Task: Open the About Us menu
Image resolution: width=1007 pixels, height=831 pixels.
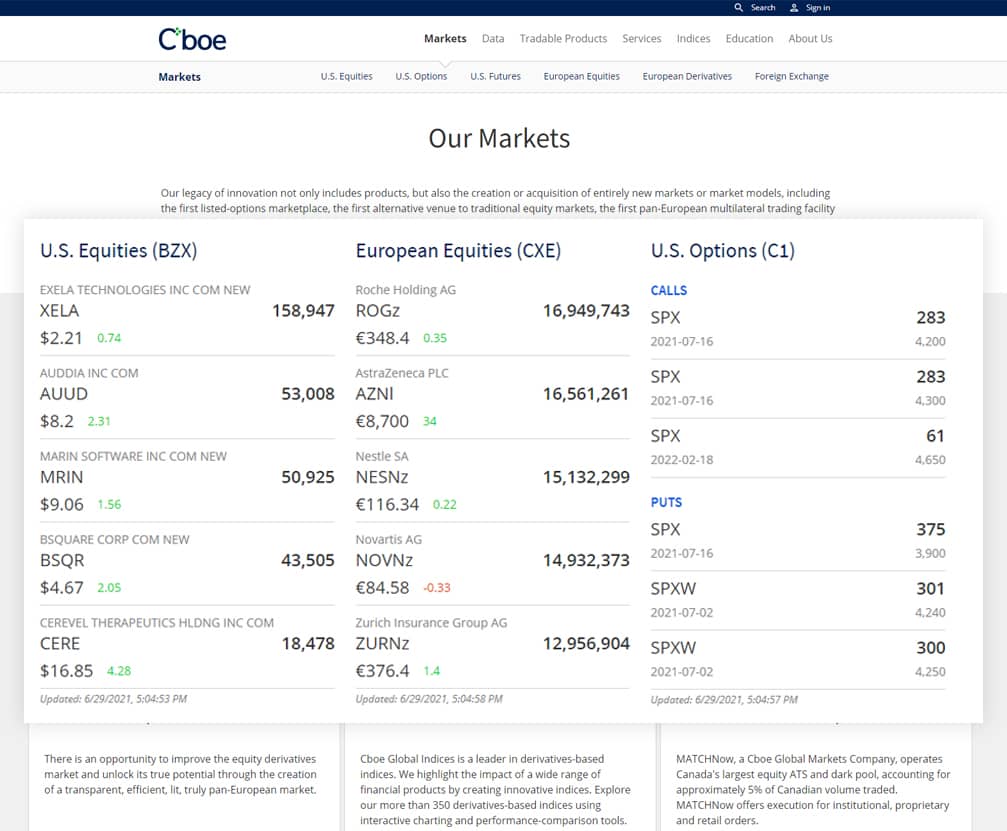Action: click(810, 39)
